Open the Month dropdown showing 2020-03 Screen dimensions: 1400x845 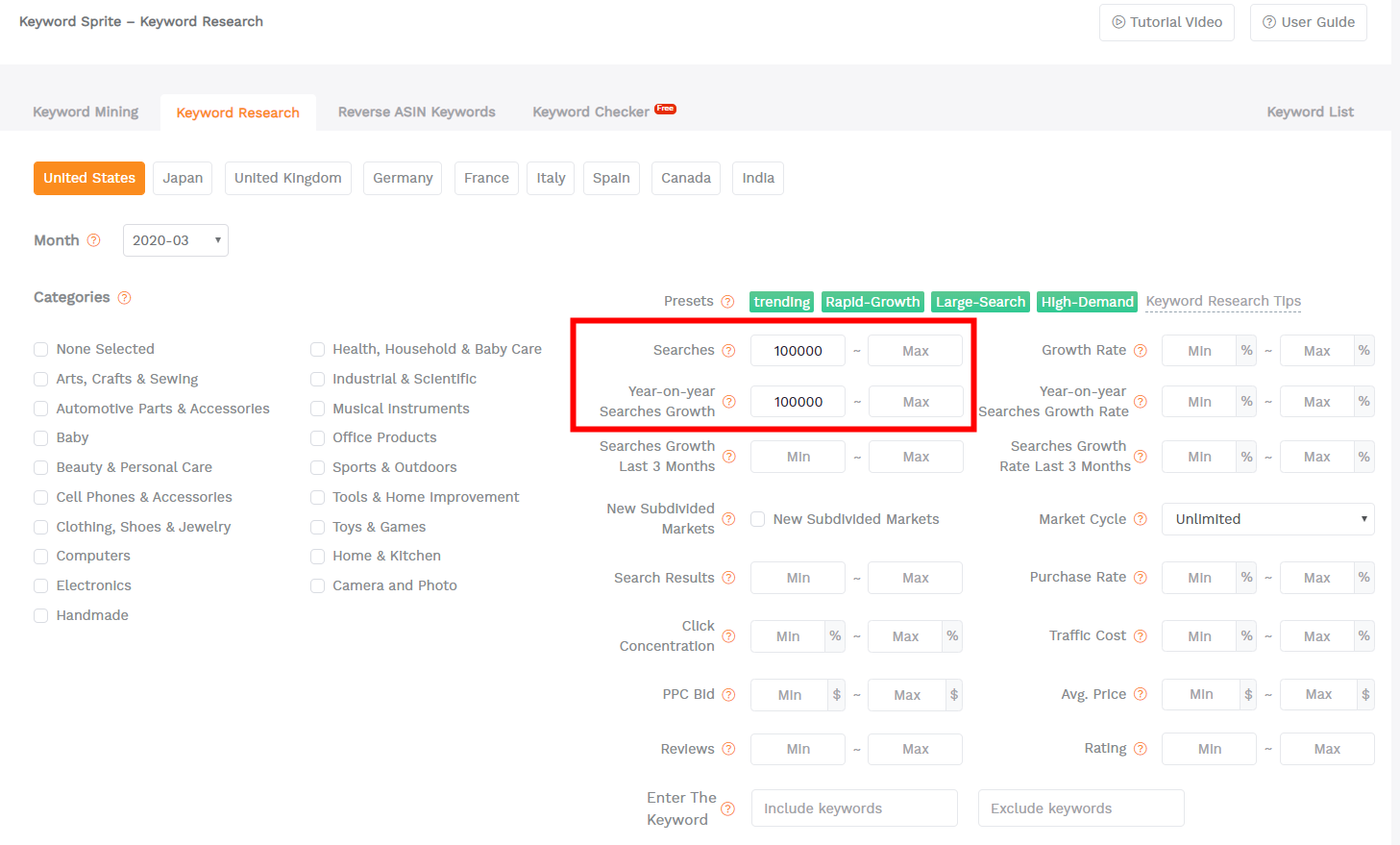pyautogui.click(x=176, y=240)
